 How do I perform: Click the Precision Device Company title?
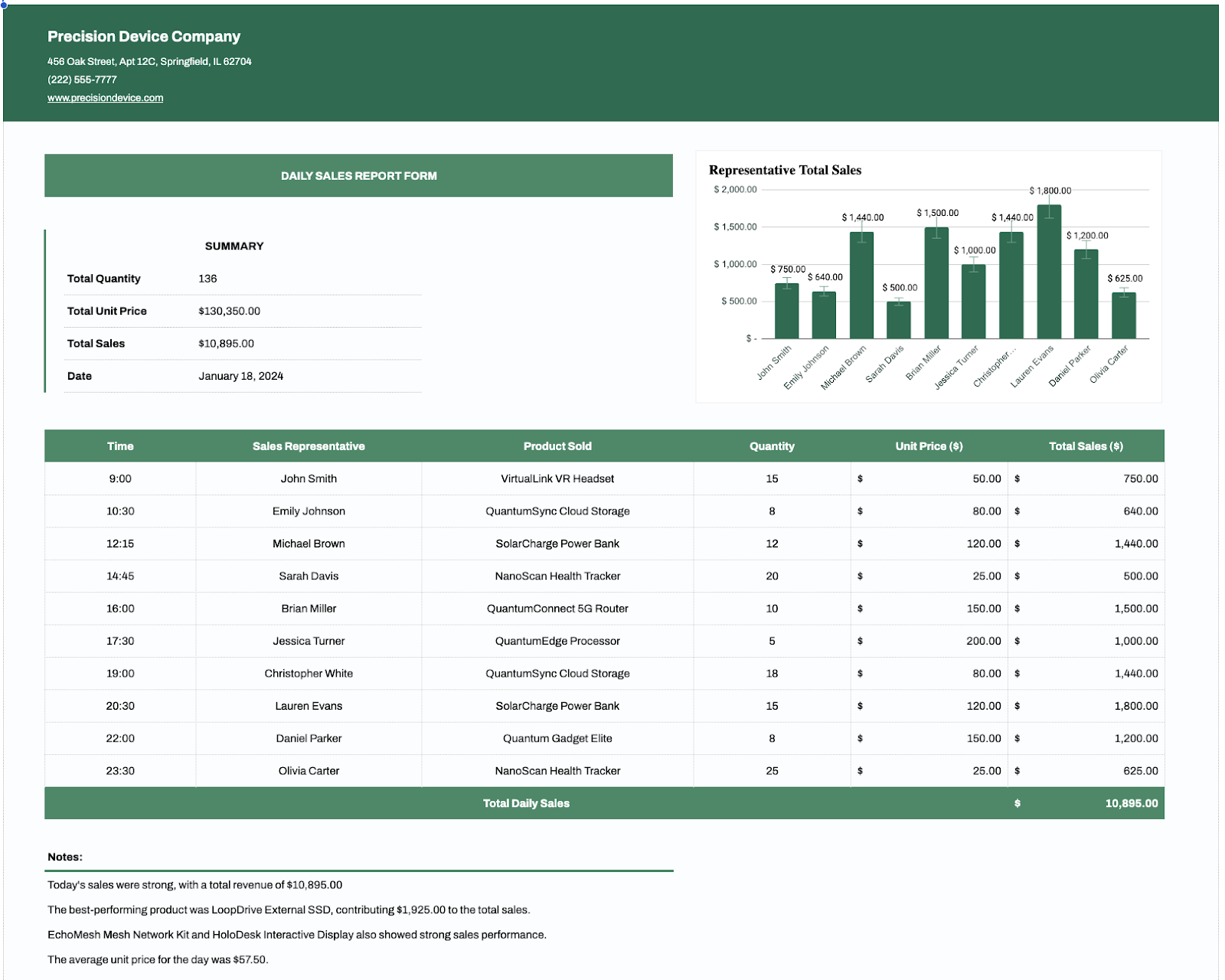pos(143,36)
